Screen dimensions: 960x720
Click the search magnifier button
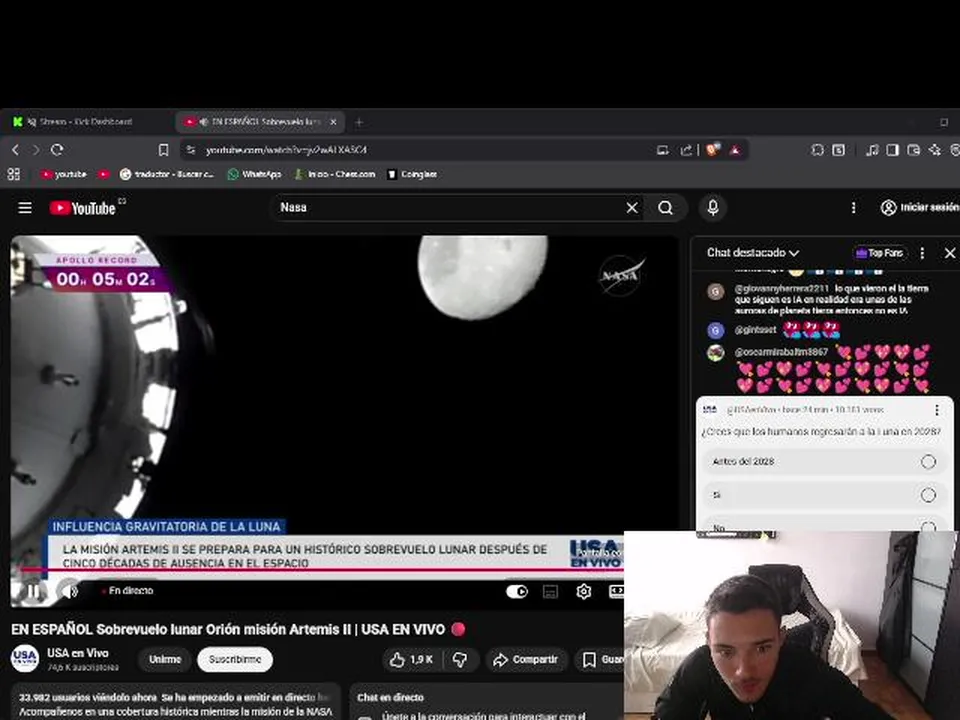click(x=666, y=208)
